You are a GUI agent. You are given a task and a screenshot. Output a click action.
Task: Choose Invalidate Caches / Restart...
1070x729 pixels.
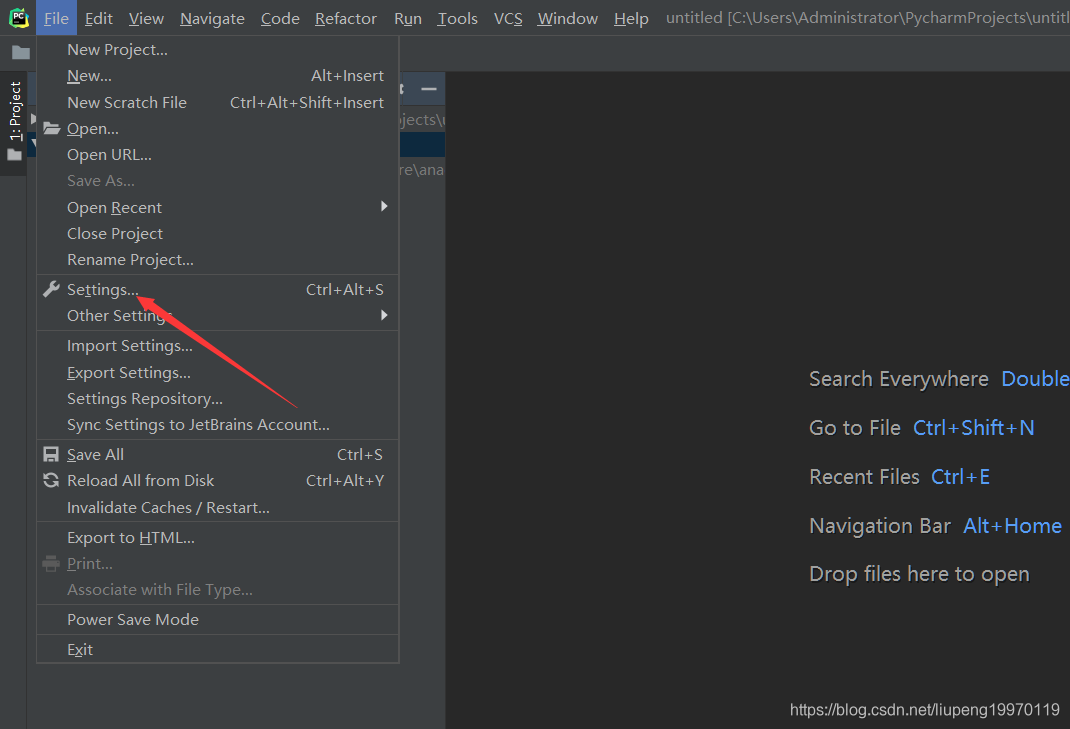click(x=218, y=508)
